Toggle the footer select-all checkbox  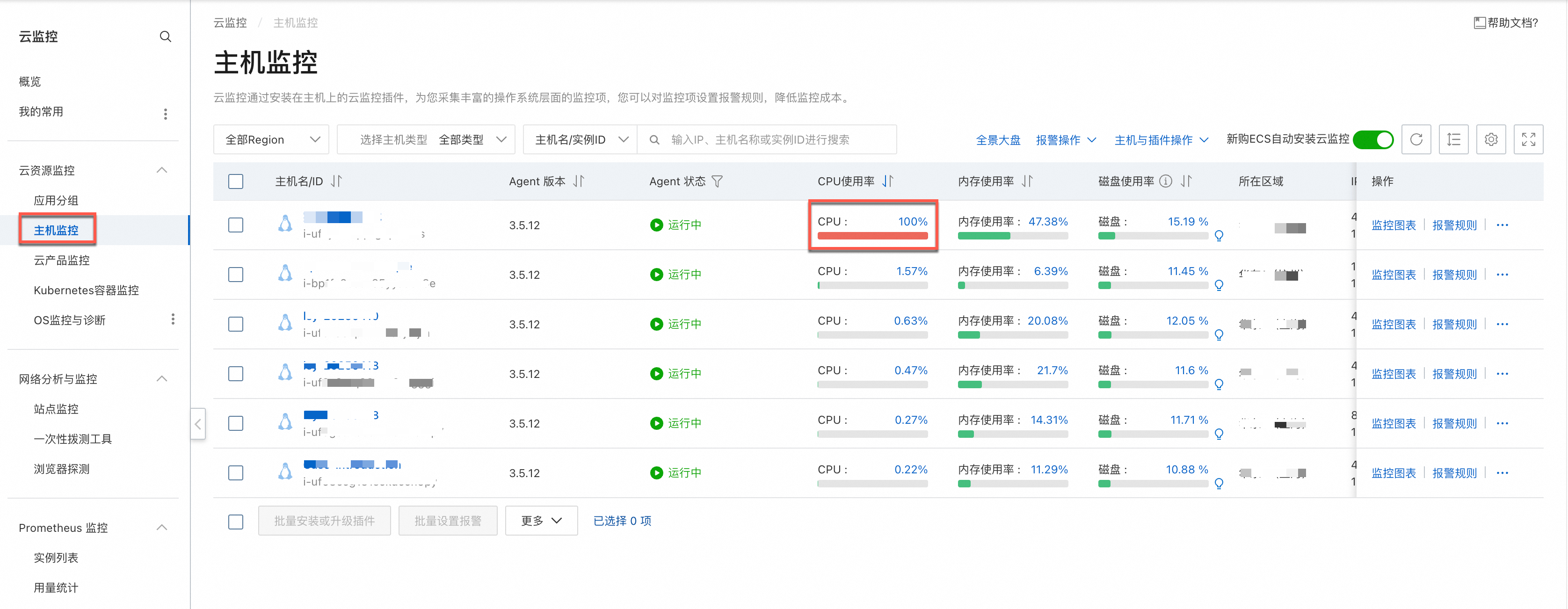tap(236, 522)
